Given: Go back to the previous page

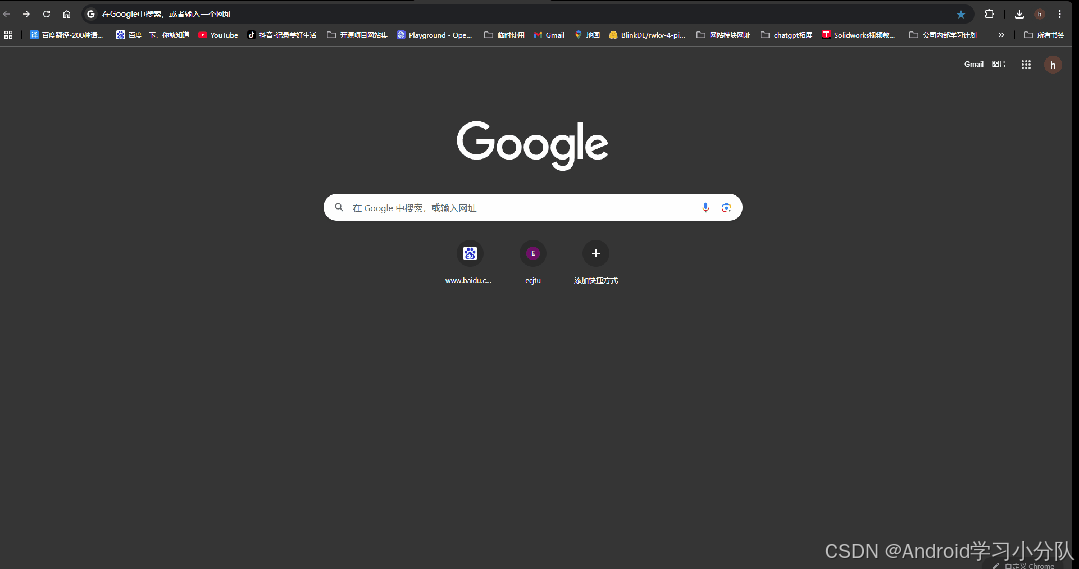Looking at the screenshot, I should 7,14.
